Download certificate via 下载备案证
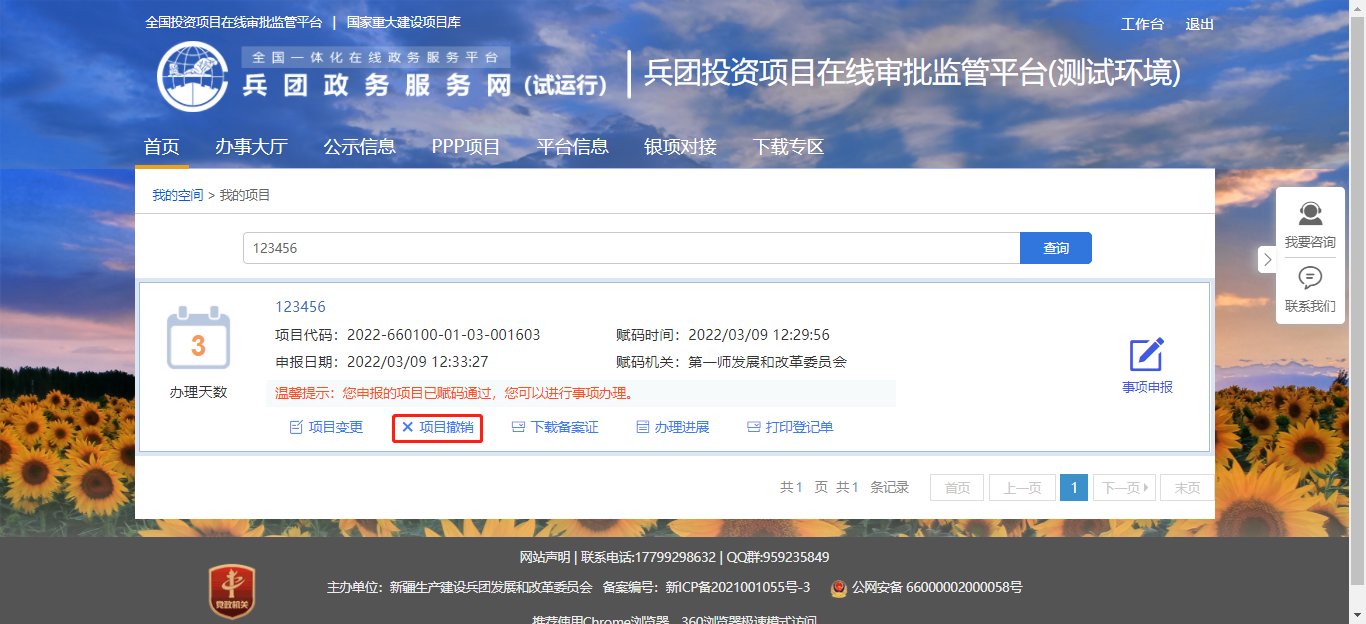Viewport: 1366px width, 624px height. (555, 427)
